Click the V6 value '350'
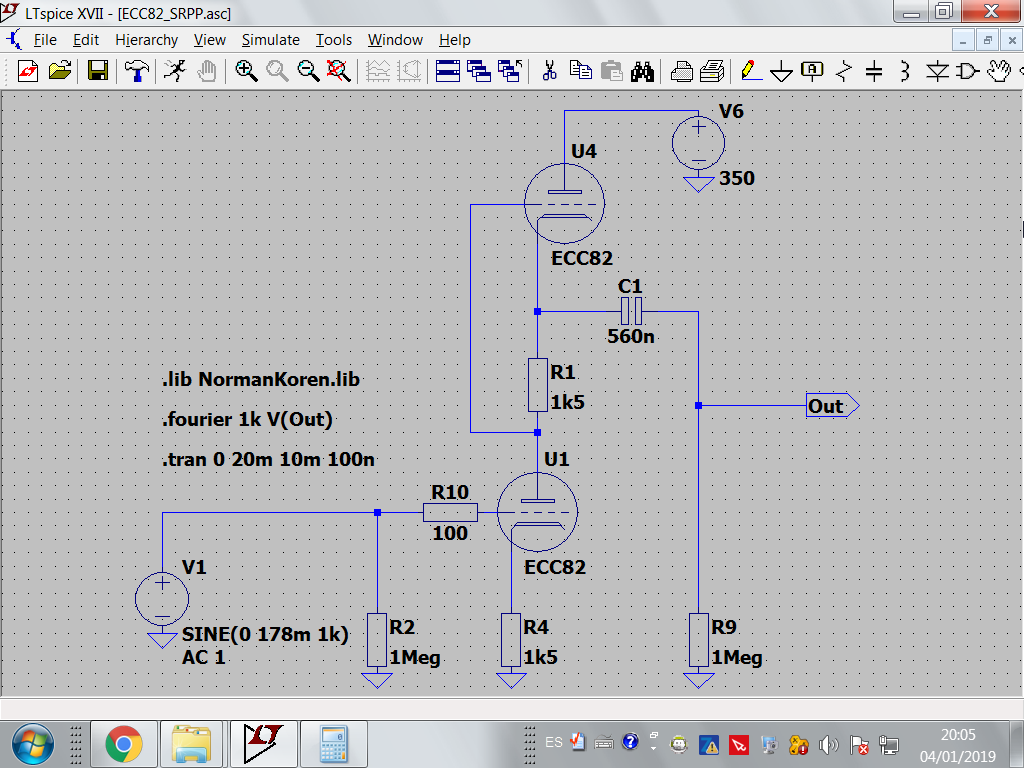 point(737,178)
